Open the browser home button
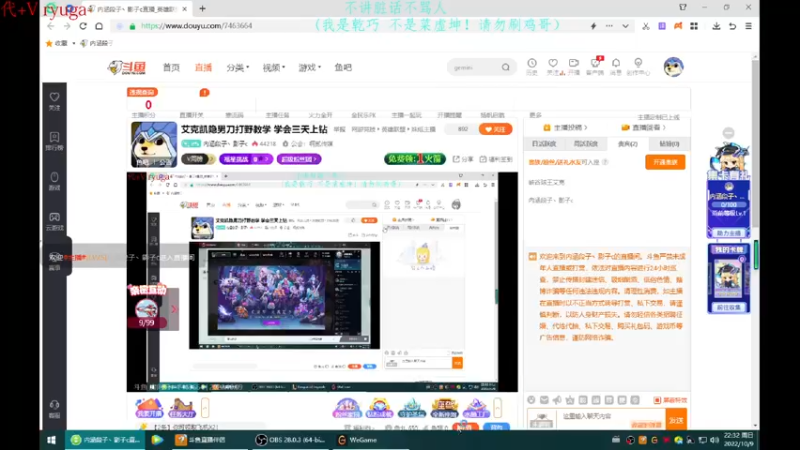Screen dimensions: 800x450 click(x=99, y=26)
